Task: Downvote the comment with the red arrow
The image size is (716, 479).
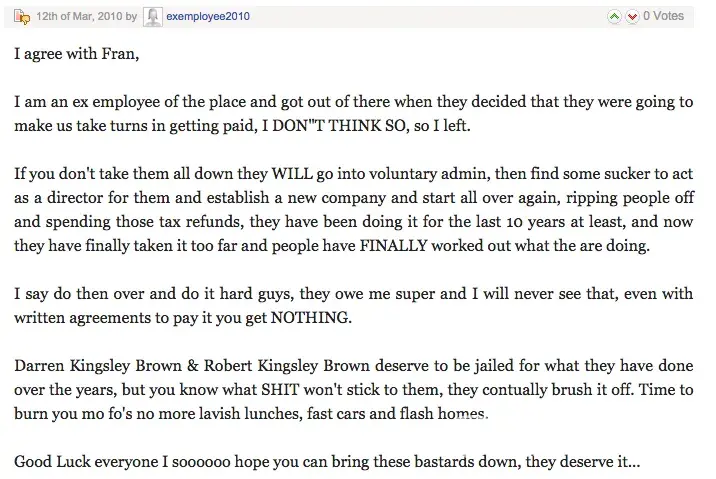Action: click(x=632, y=16)
